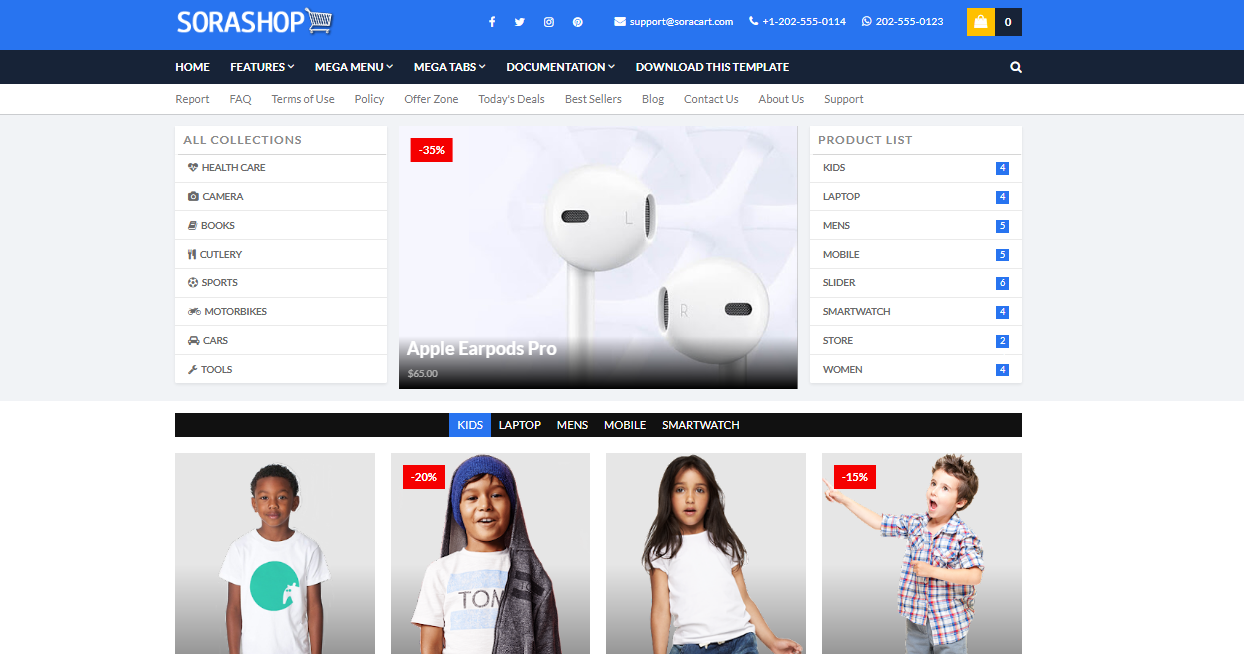Click the support email envelope icon
The image size is (1244, 654).
pos(620,21)
